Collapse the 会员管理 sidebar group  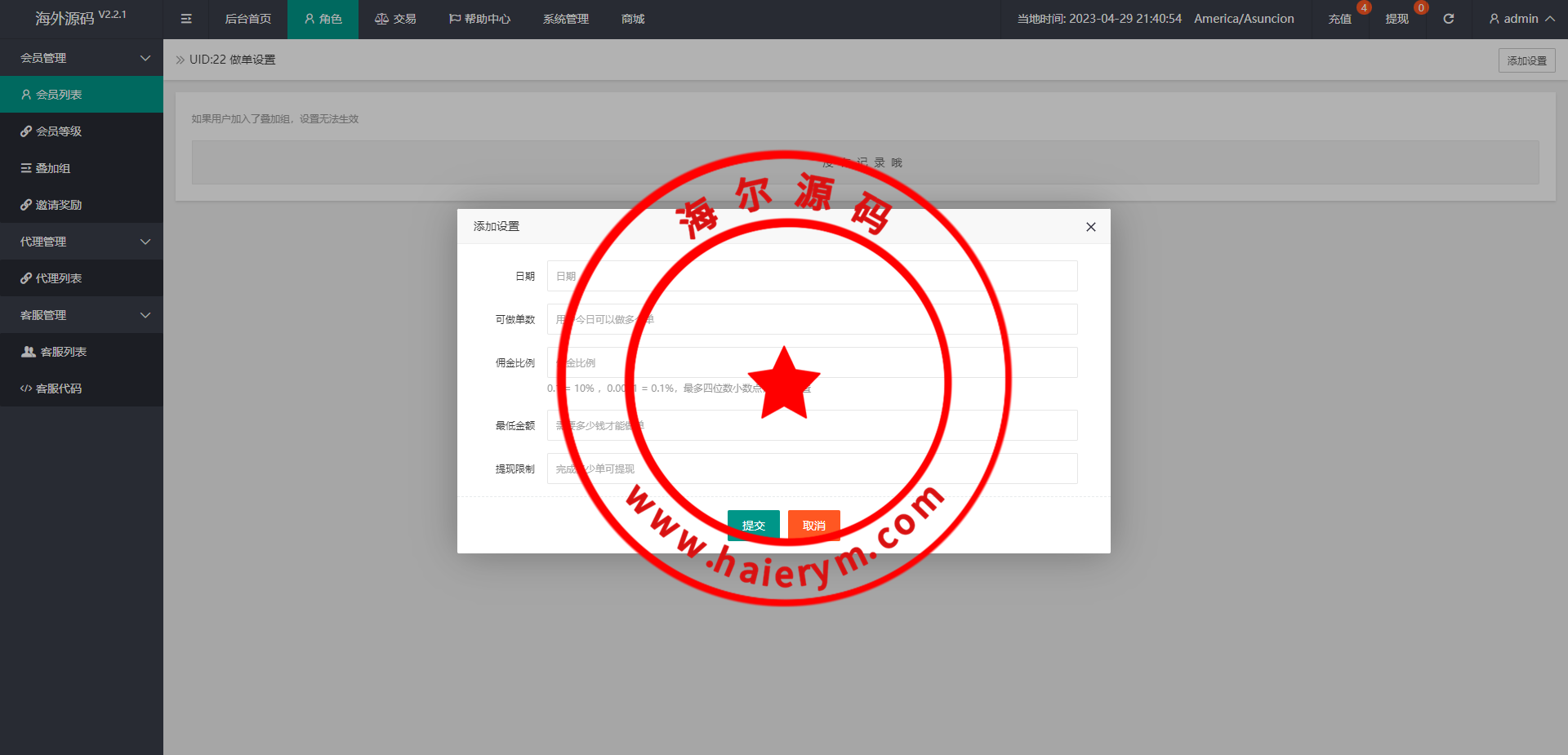click(x=82, y=58)
